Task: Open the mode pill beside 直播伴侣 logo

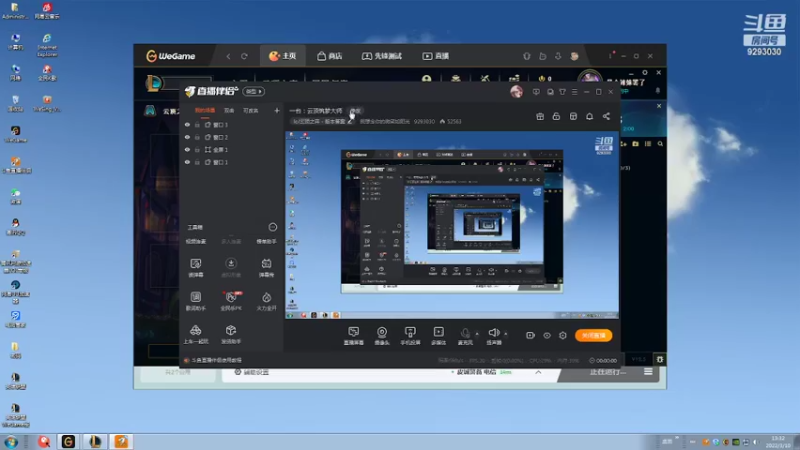Action: (x=254, y=91)
